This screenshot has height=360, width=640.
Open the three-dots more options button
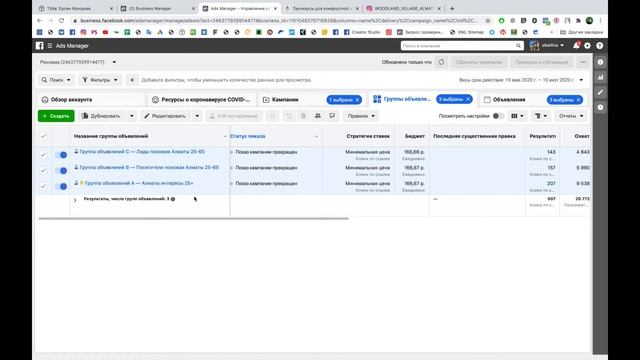583,62
